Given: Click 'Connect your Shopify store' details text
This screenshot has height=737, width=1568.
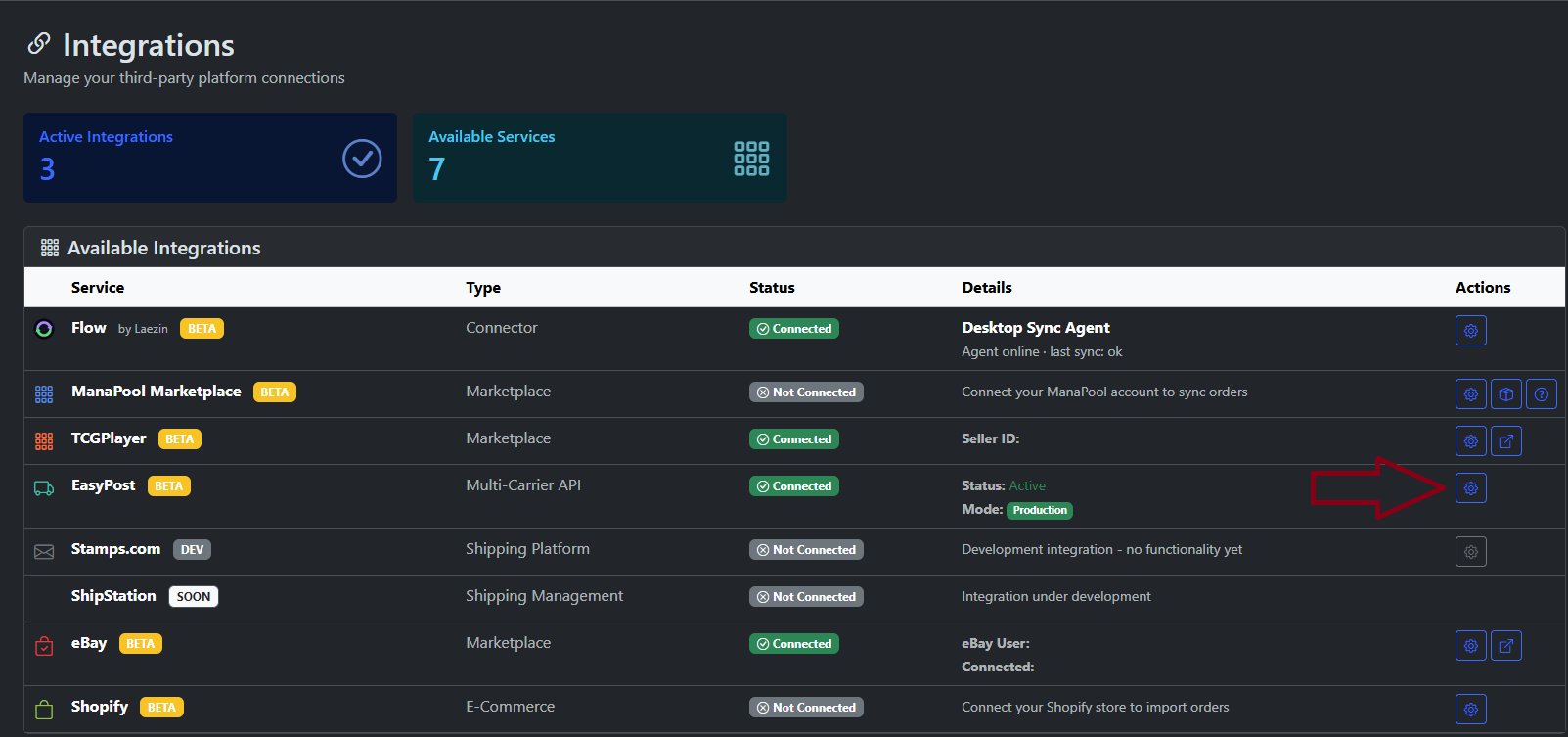Looking at the screenshot, I should [x=1096, y=708].
